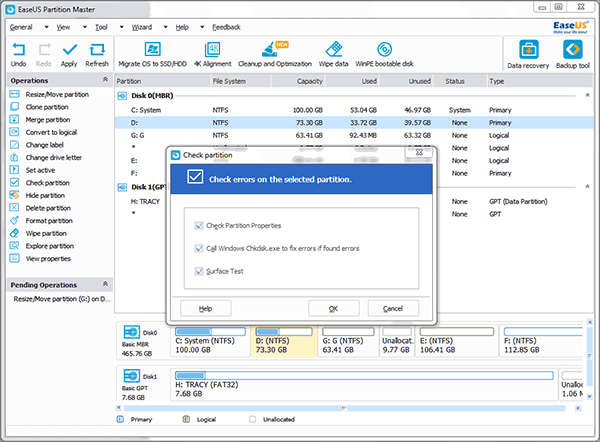
Task: Create a WinPE bootable disk
Action: 384,55
